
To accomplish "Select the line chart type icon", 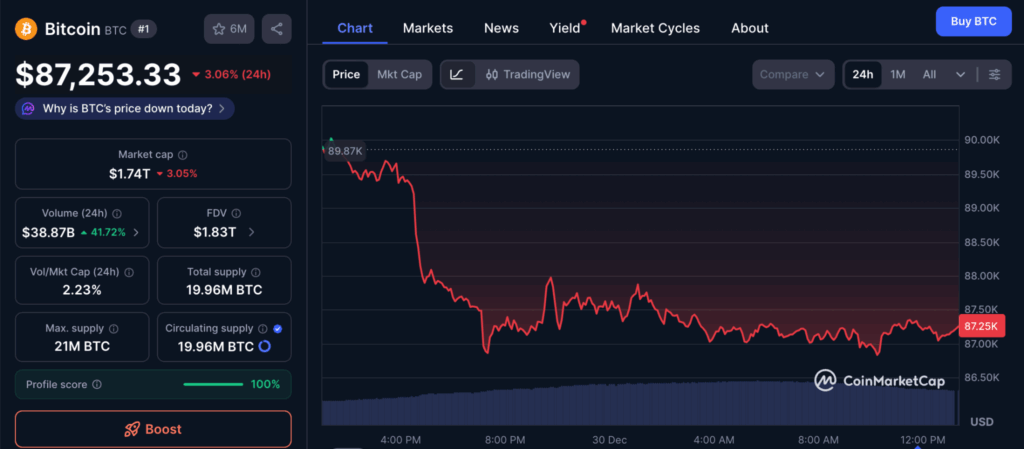I will [457, 74].
